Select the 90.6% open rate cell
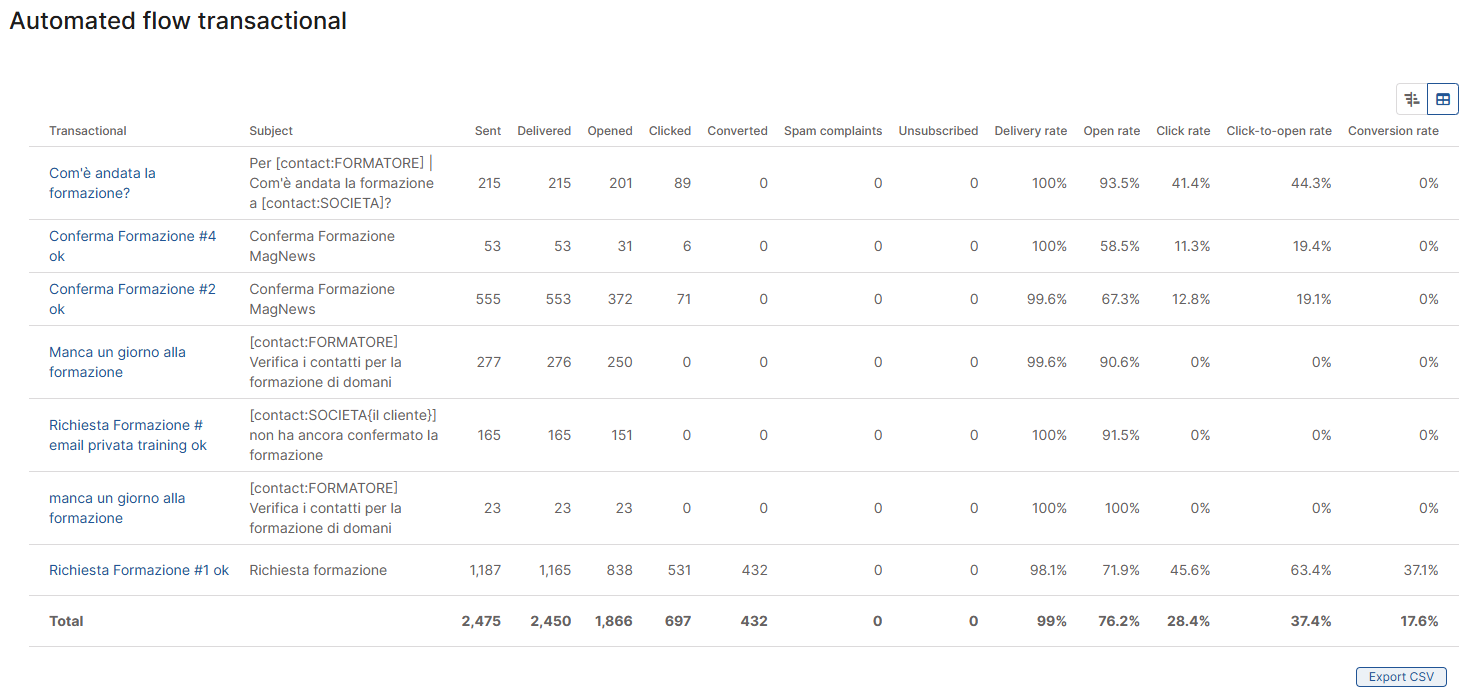This screenshot has height=696, width=1470. (1120, 362)
